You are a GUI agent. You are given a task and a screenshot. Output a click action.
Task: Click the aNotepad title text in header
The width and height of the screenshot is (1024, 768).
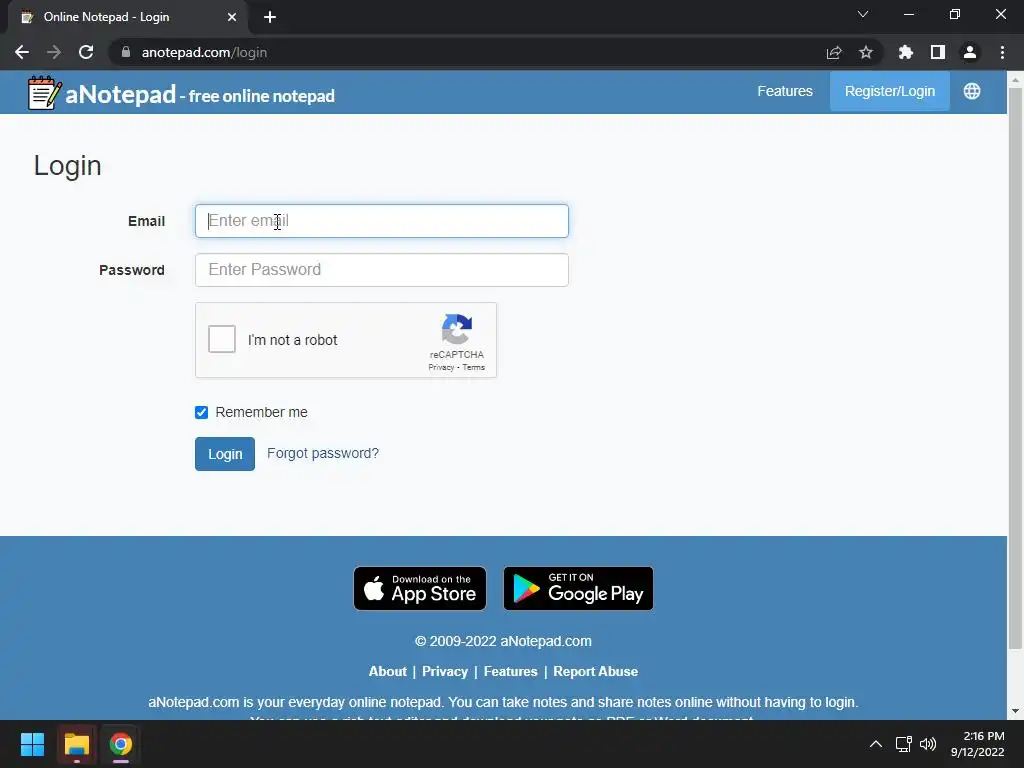(121, 95)
